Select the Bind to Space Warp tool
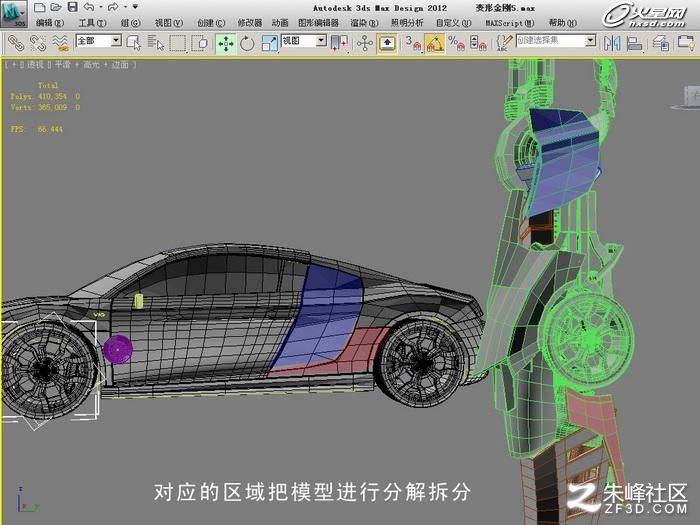700x525 pixels. pyautogui.click(x=60, y=43)
